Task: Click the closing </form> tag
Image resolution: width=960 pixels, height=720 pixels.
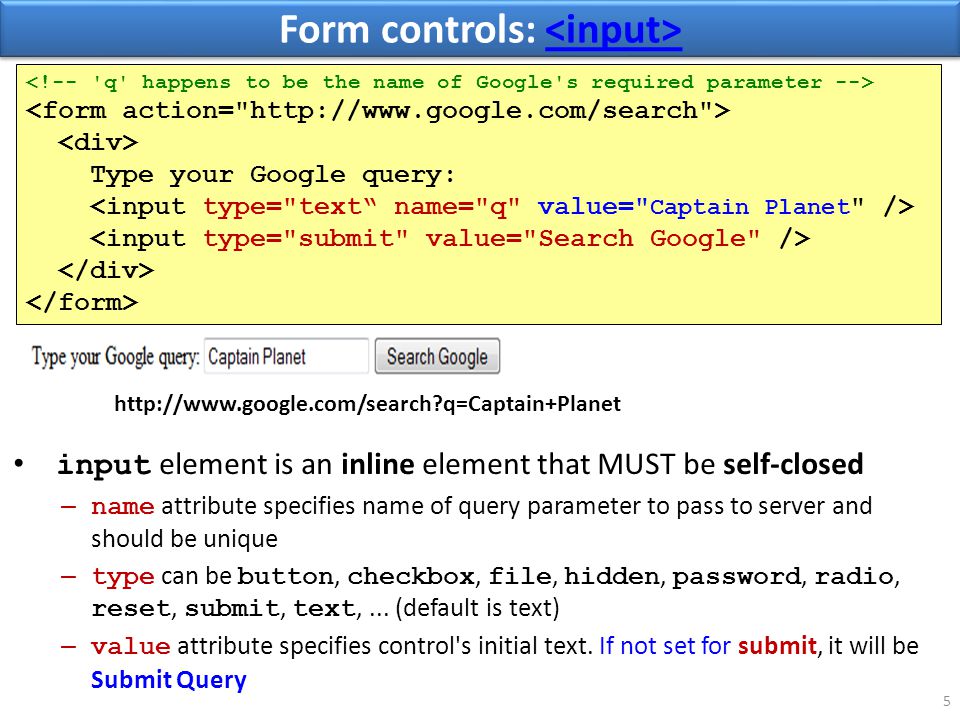Action: coord(82,302)
